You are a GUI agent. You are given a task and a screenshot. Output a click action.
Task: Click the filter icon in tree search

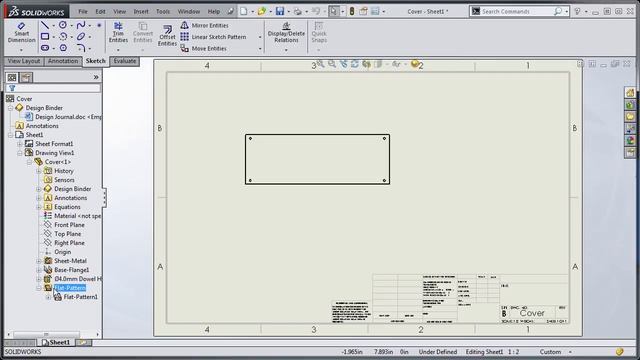tap(12, 88)
